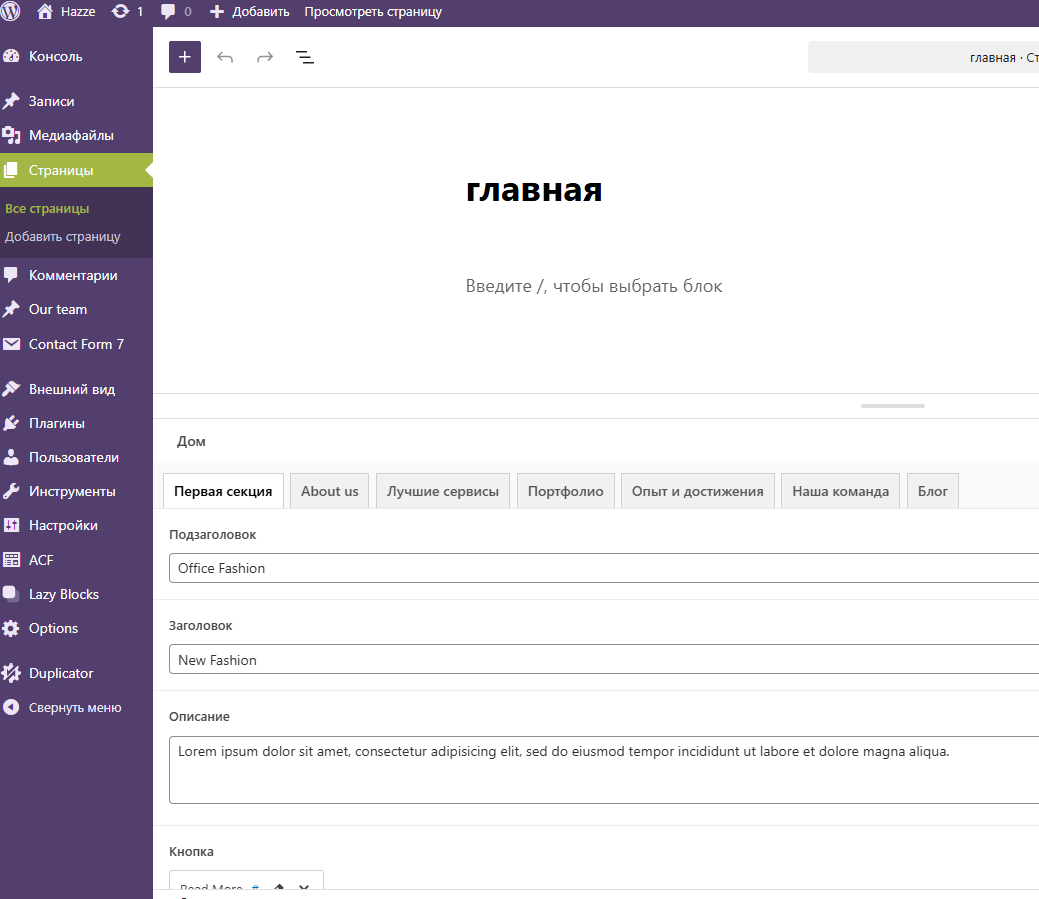Open Инструменты in the sidebar
This screenshot has height=899, width=1039.
pos(76,491)
